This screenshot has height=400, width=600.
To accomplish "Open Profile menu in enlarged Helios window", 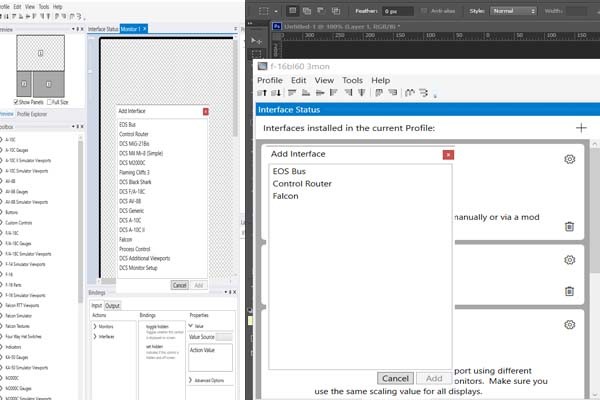I will tap(270, 80).
